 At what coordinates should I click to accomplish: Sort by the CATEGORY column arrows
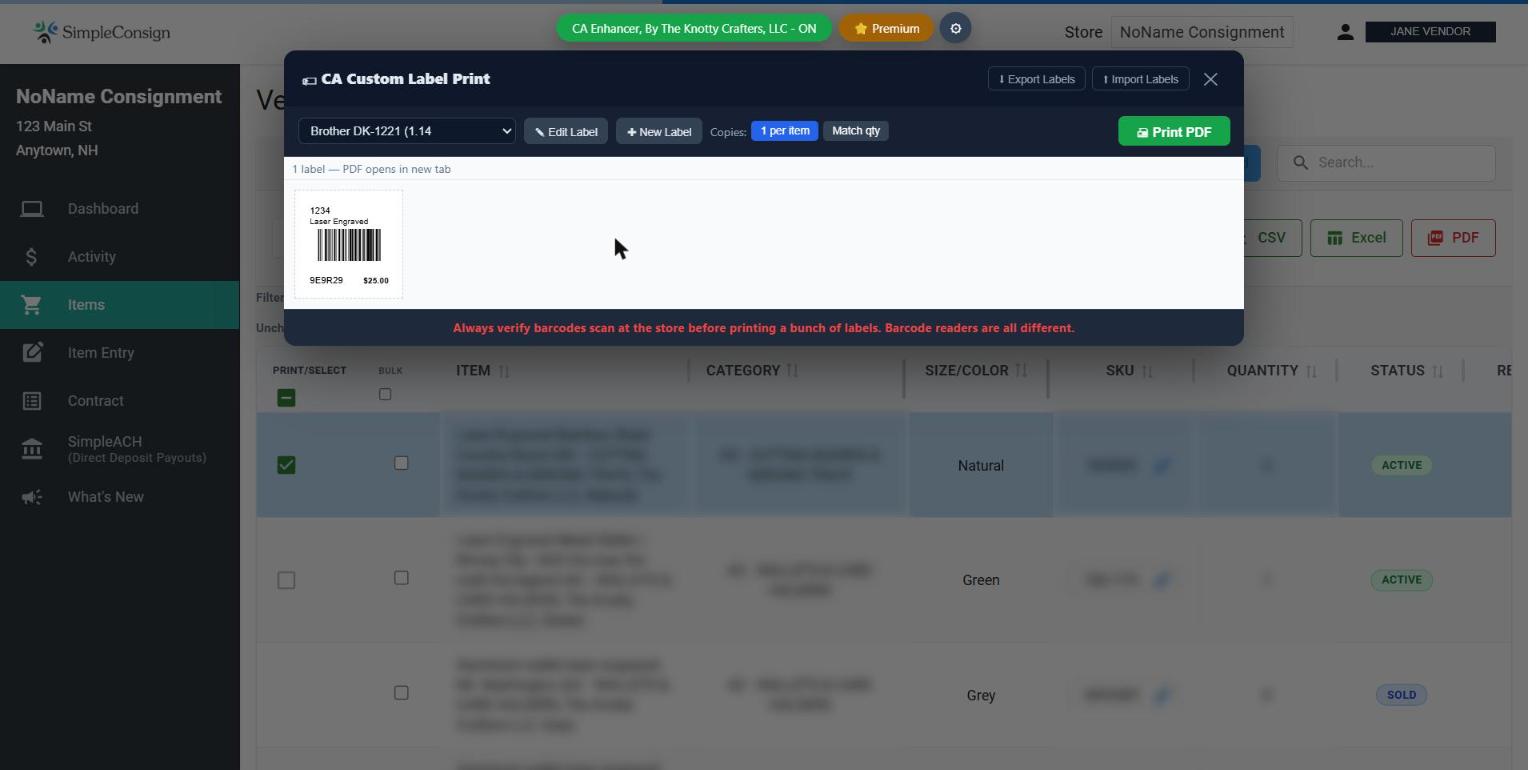pyautogui.click(x=792, y=371)
